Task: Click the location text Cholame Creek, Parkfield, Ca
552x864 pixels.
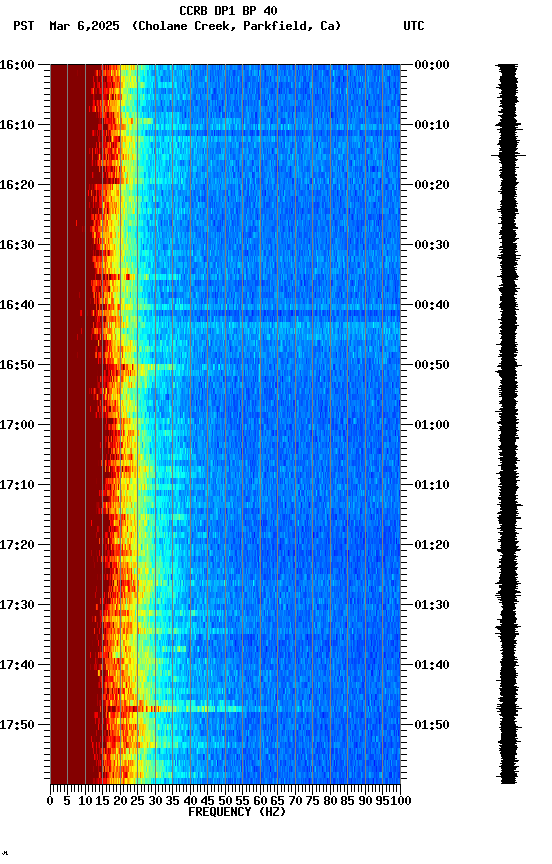Action: (236, 26)
